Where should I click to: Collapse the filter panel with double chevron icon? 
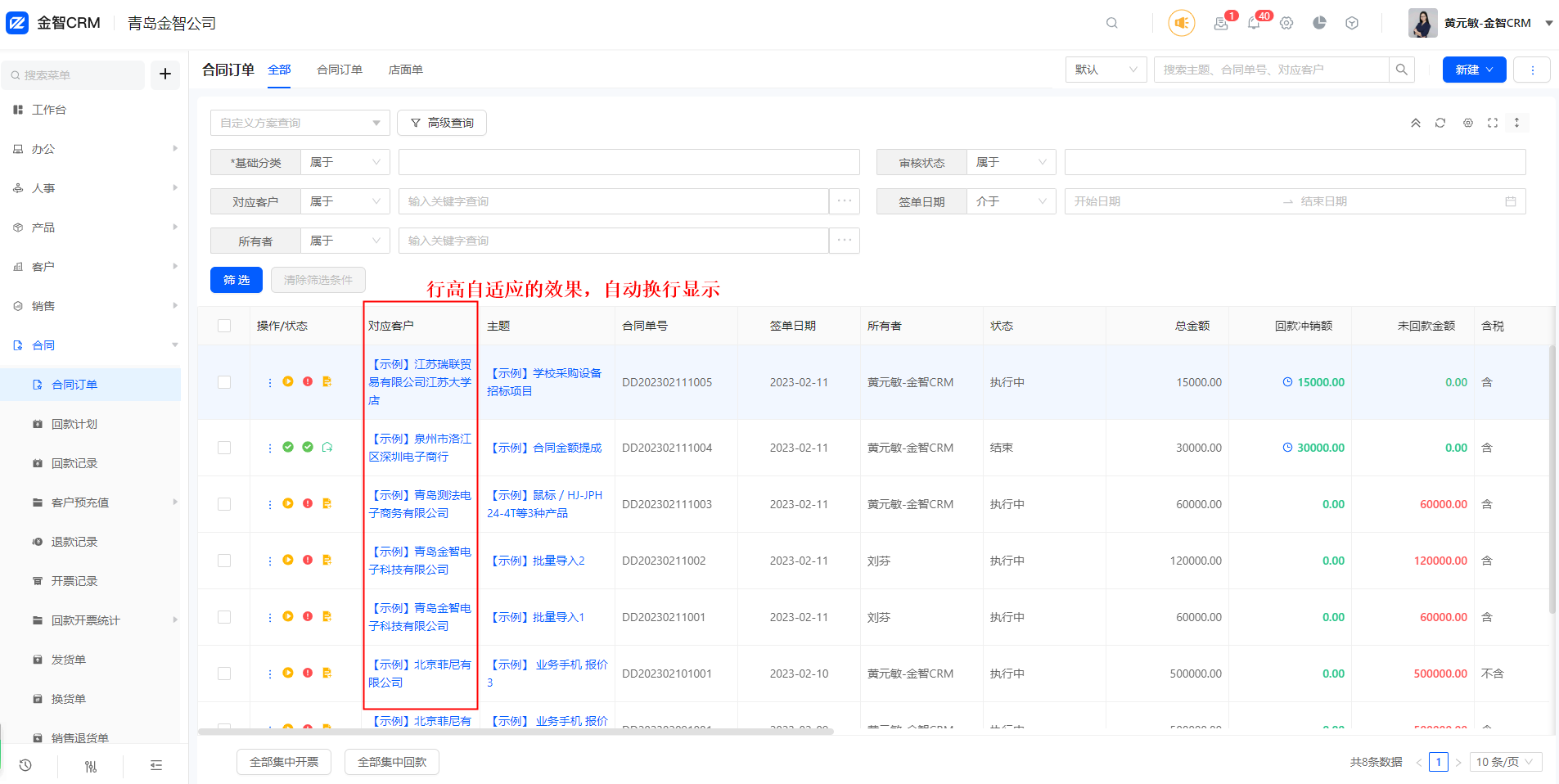click(1415, 123)
